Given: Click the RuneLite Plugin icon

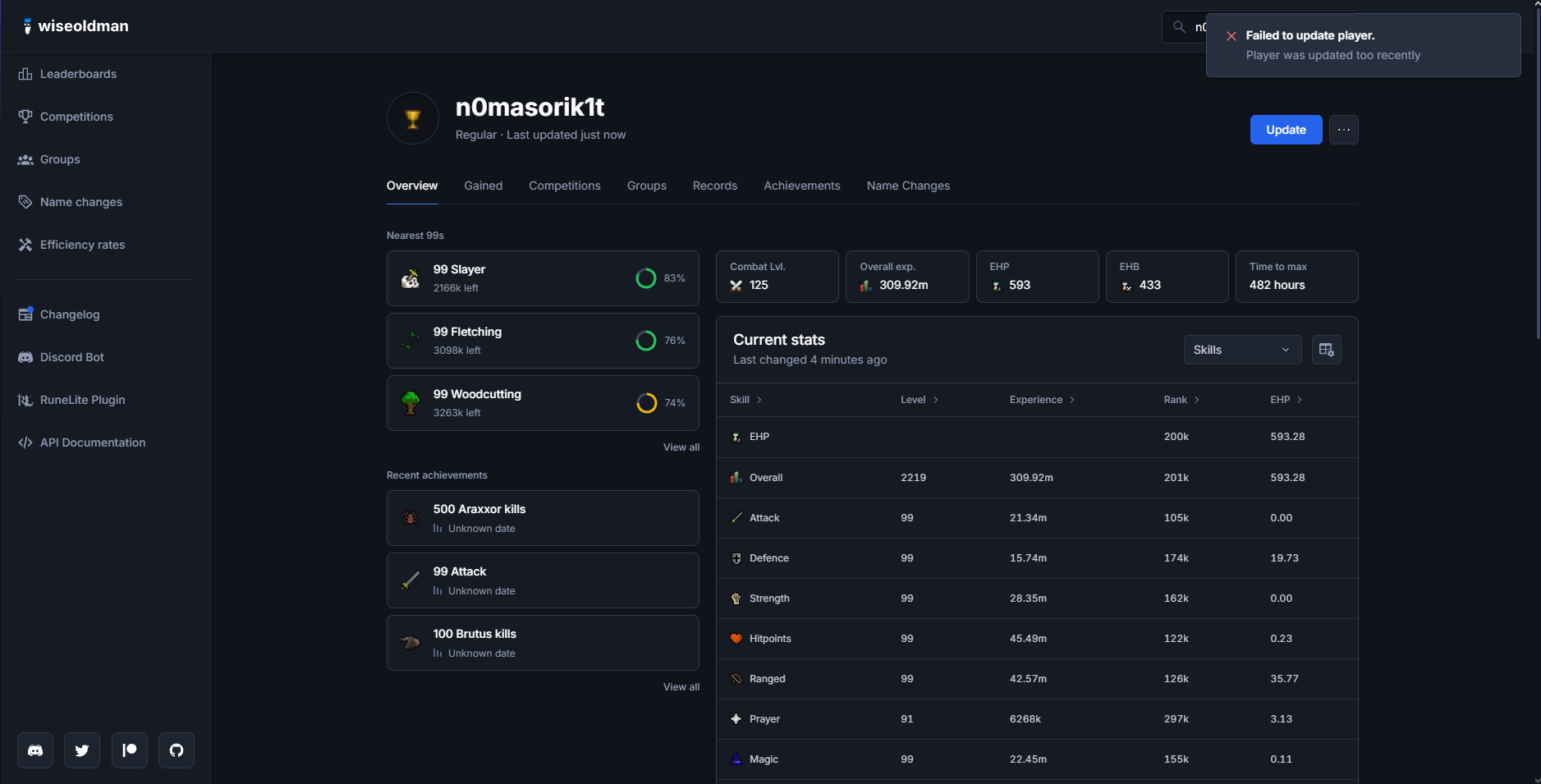Looking at the screenshot, I should (x=25, y=400).
